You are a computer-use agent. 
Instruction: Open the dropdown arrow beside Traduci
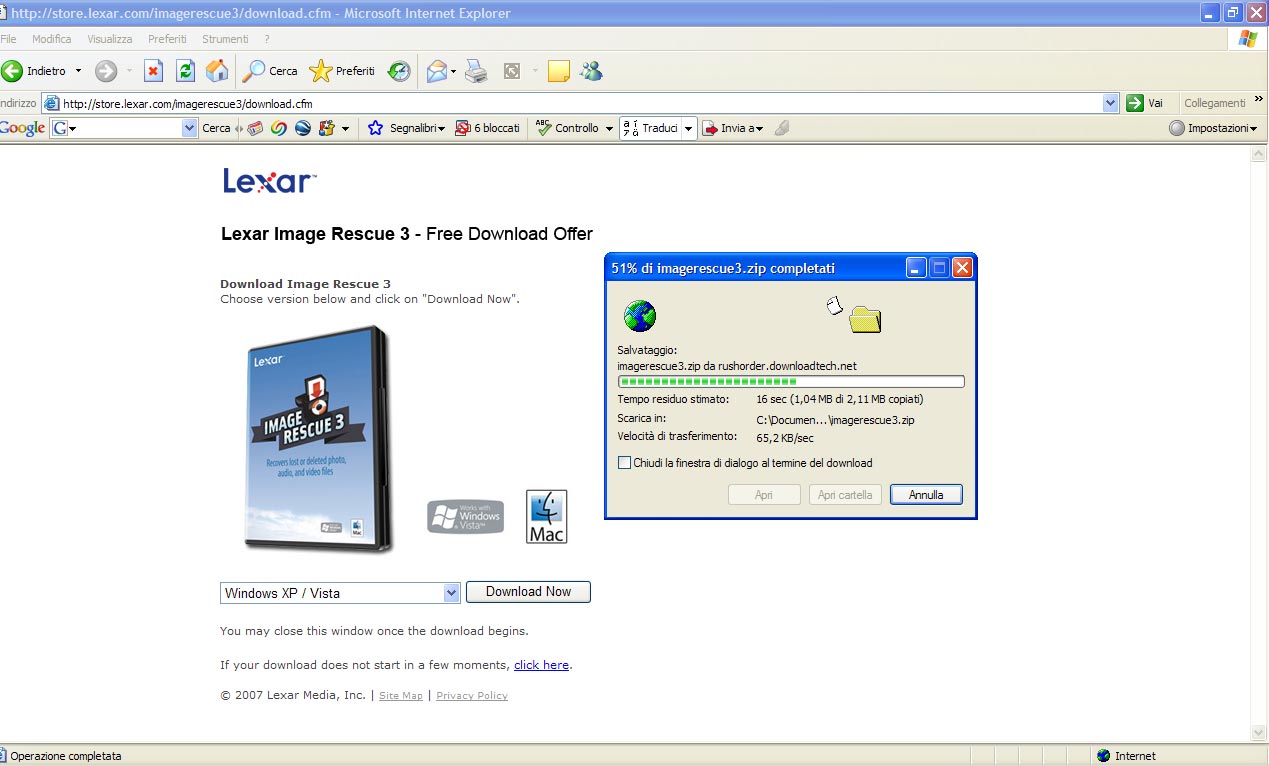pyautogui.click(x=690, y=128)
